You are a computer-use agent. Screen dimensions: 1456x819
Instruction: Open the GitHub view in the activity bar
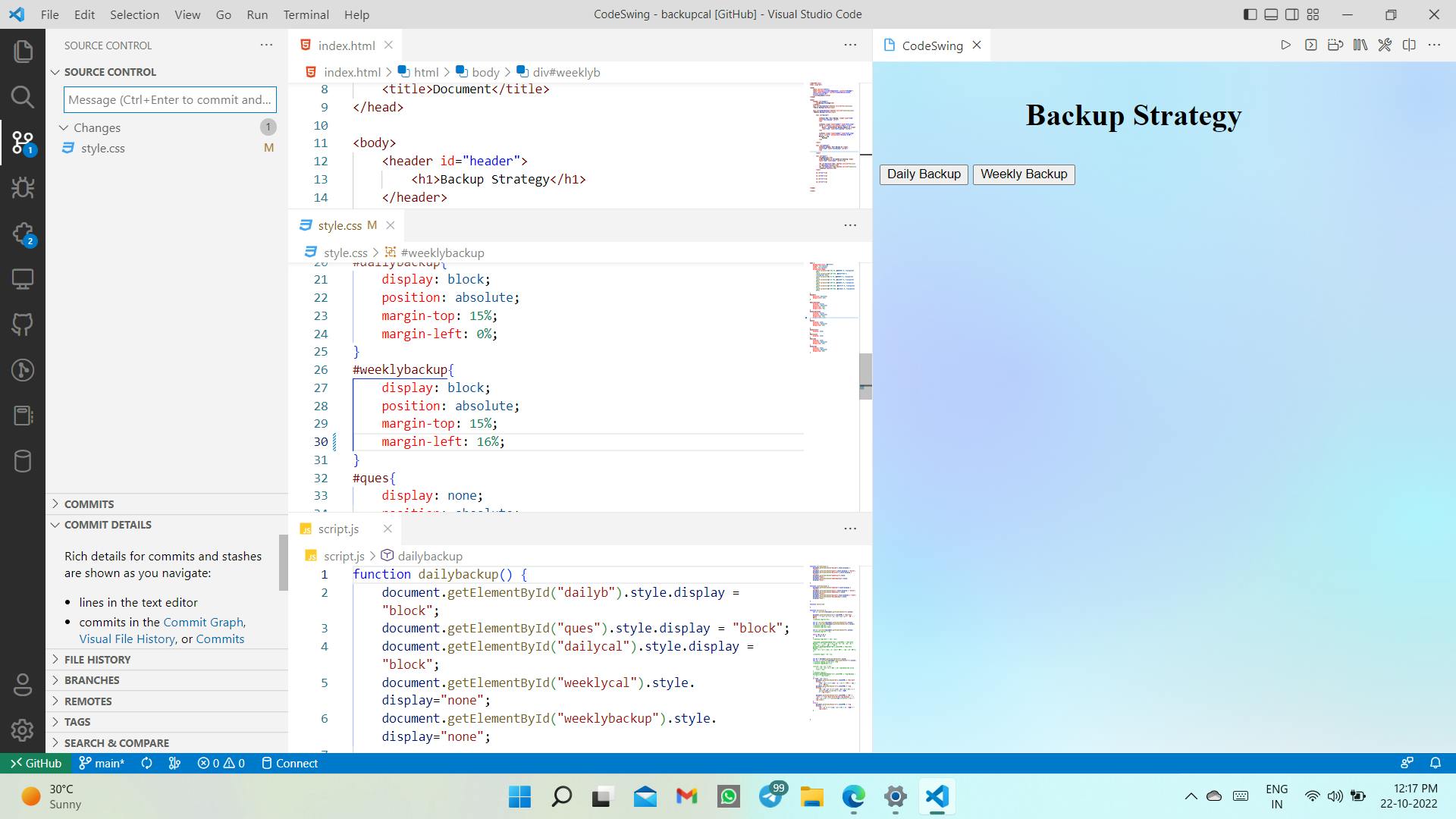coord(23,325)
